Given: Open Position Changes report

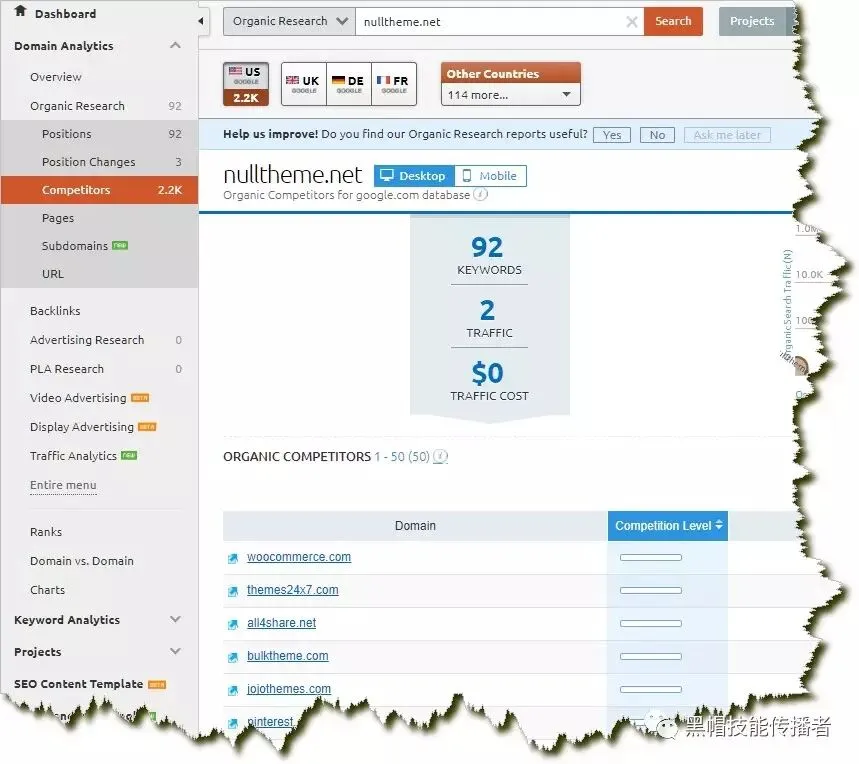Looking at the screenshot, I should coord(89,162).
